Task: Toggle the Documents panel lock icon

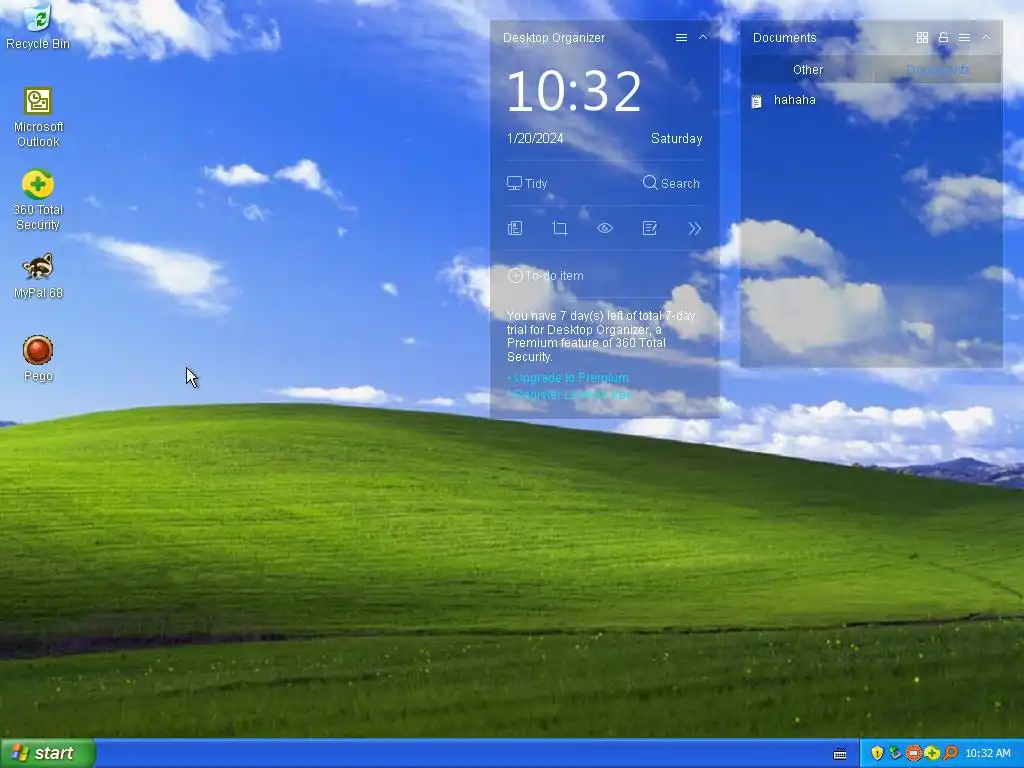Action: coord(943,38)
